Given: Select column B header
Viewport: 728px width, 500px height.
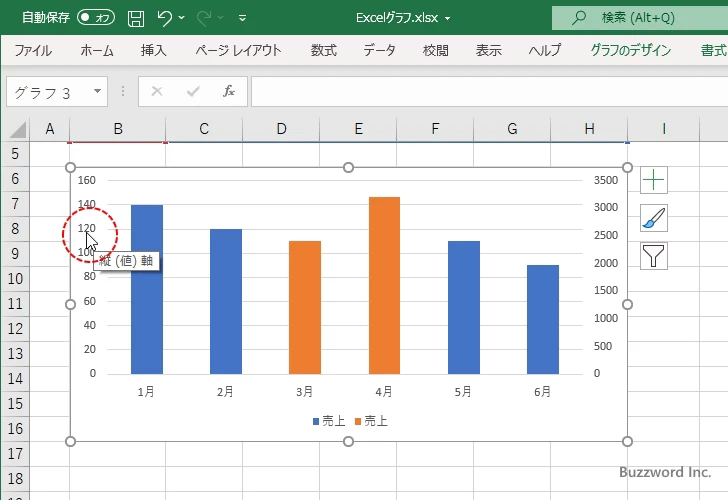Looking at the screenshot, I should (x=118, y=129).
